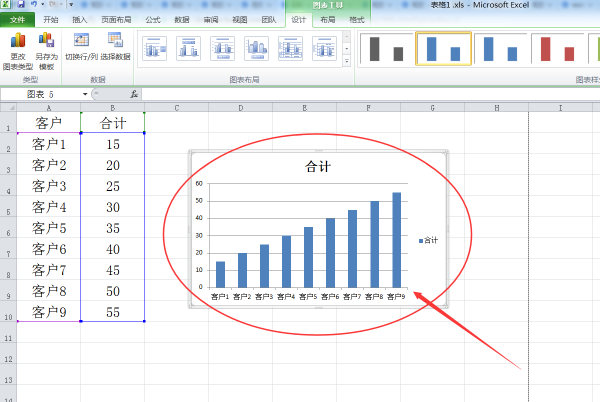
Task: Click Switch Row/Column icon
Action: [x=81, y=47]
